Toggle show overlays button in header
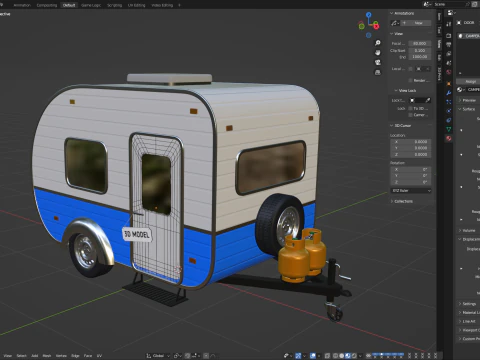 point(313,356)
